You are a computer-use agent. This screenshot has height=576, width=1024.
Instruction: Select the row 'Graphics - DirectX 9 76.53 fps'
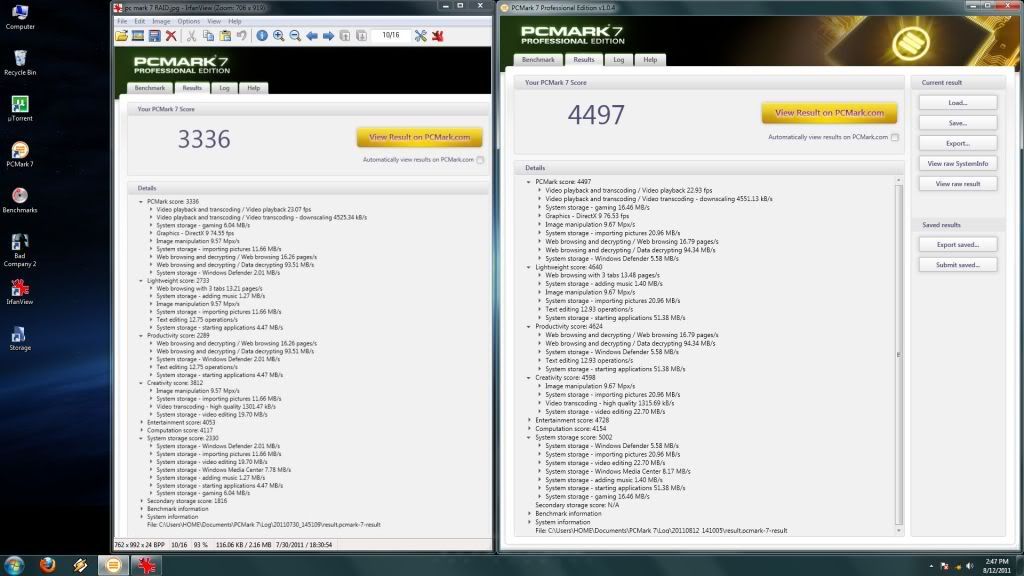click(587, 216)
